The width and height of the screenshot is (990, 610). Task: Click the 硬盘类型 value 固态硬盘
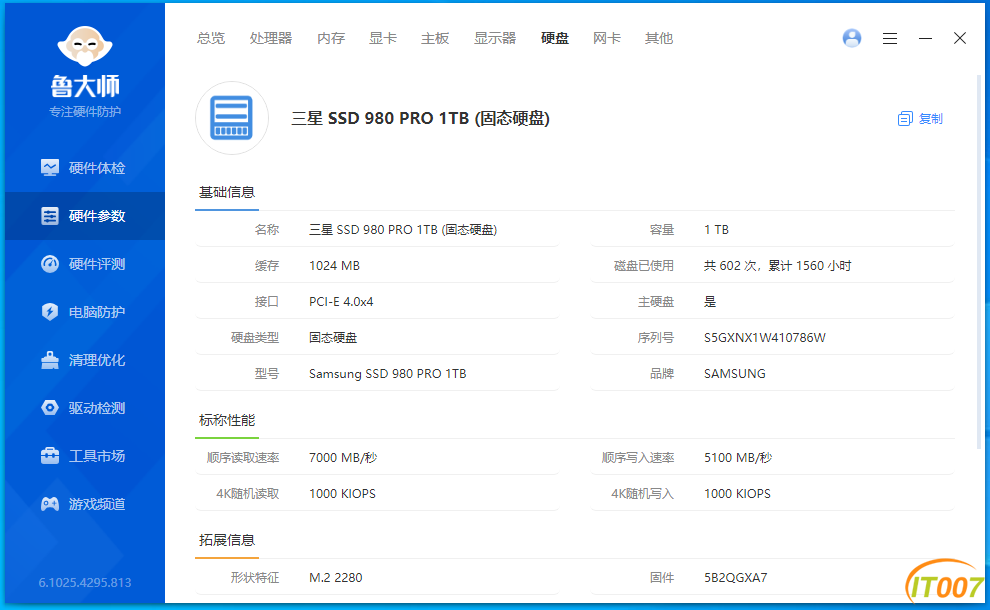[333, 338]
